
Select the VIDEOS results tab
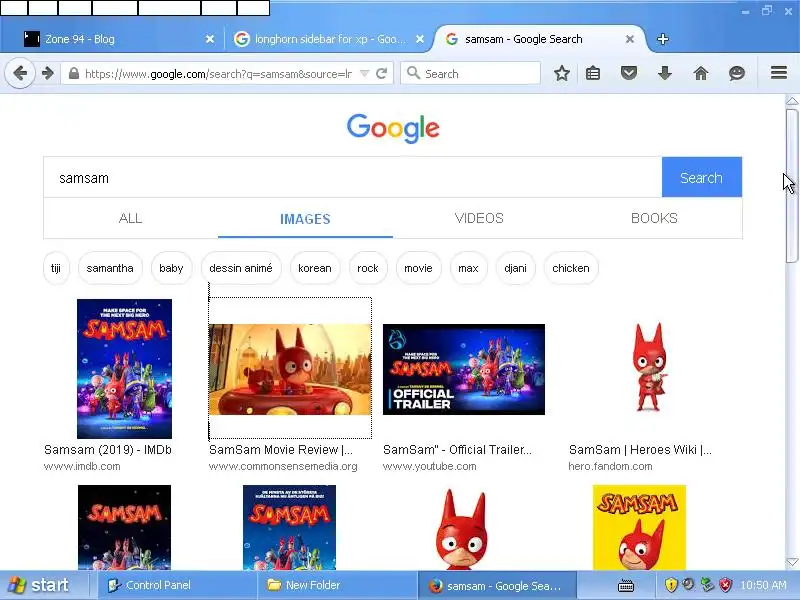pyautogui.click(x=479, y=218)
